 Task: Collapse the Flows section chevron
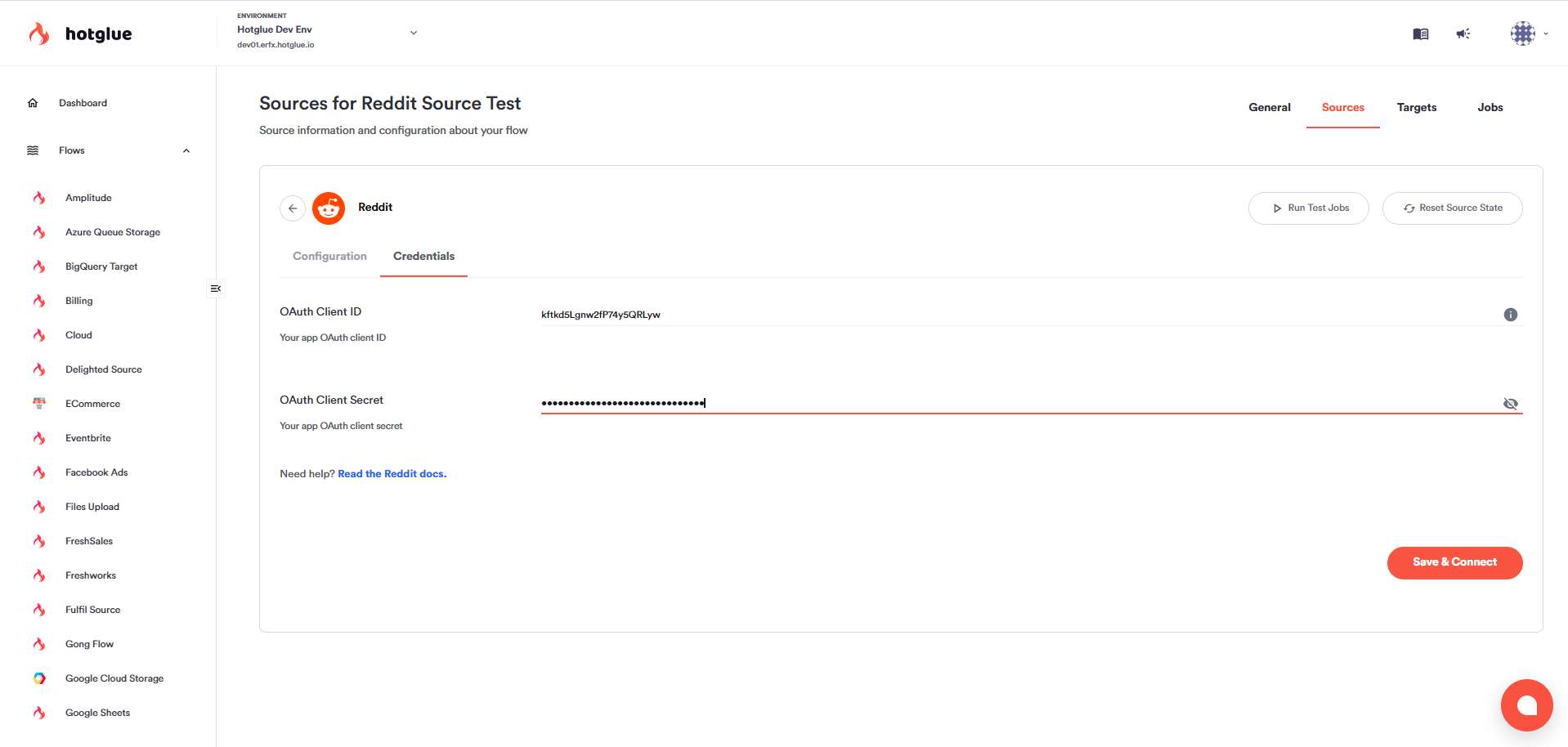(x=186, y=150)
